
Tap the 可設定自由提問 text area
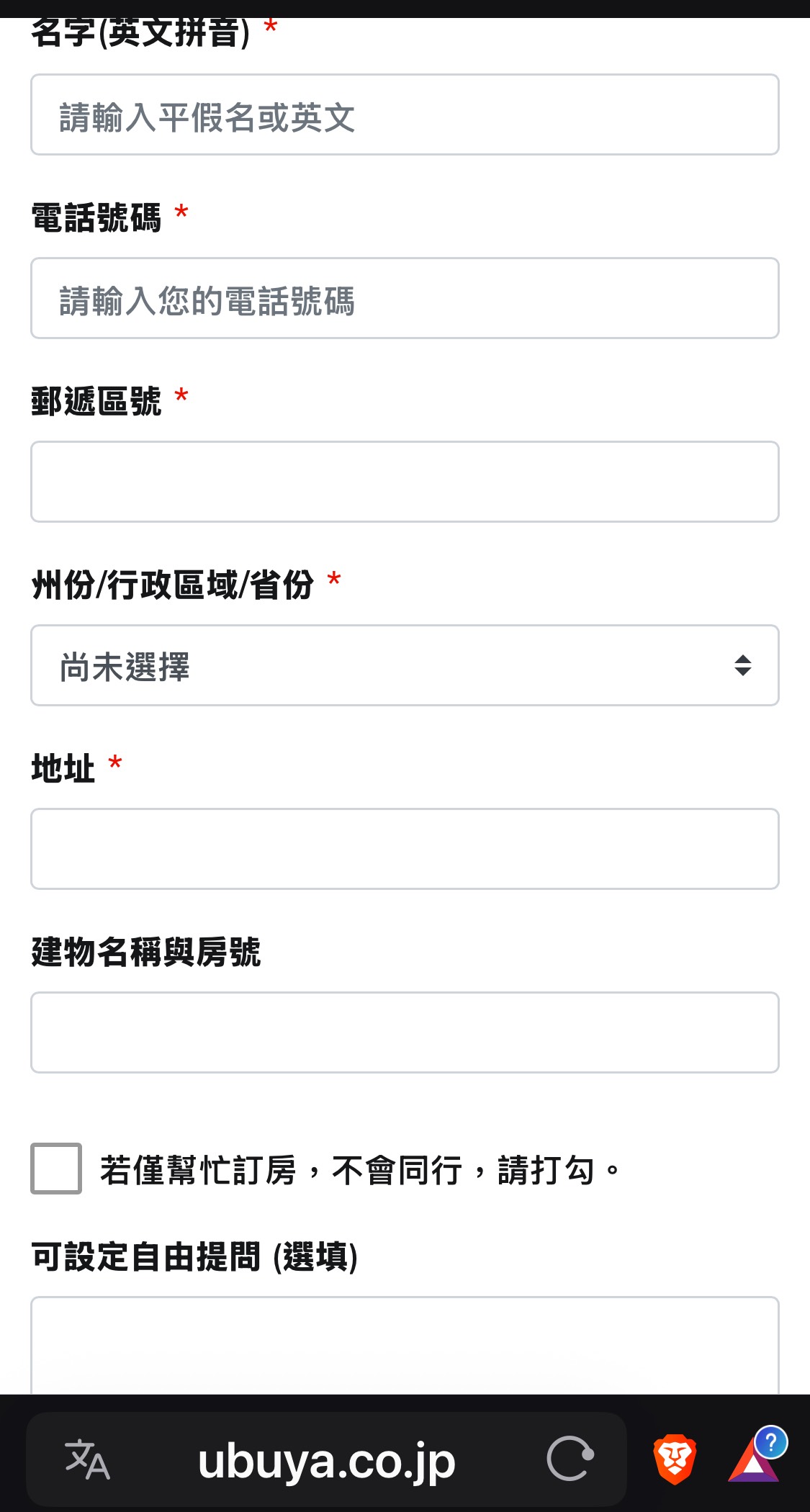click(405, 1345)
